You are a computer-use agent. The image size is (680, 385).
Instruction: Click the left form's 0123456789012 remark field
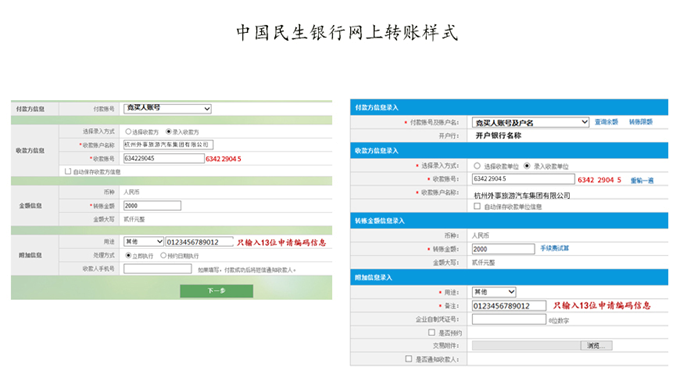(x=199, y=242)
